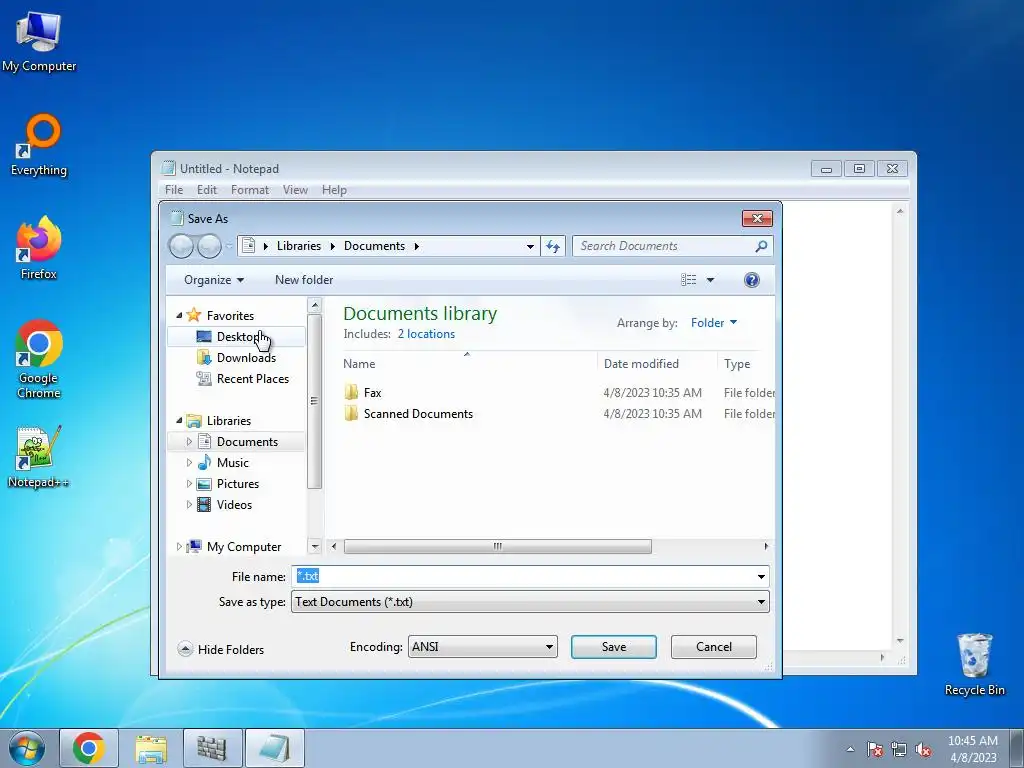Open Chrome from the taskbar

pyautogui.click(x=89, y=748)
